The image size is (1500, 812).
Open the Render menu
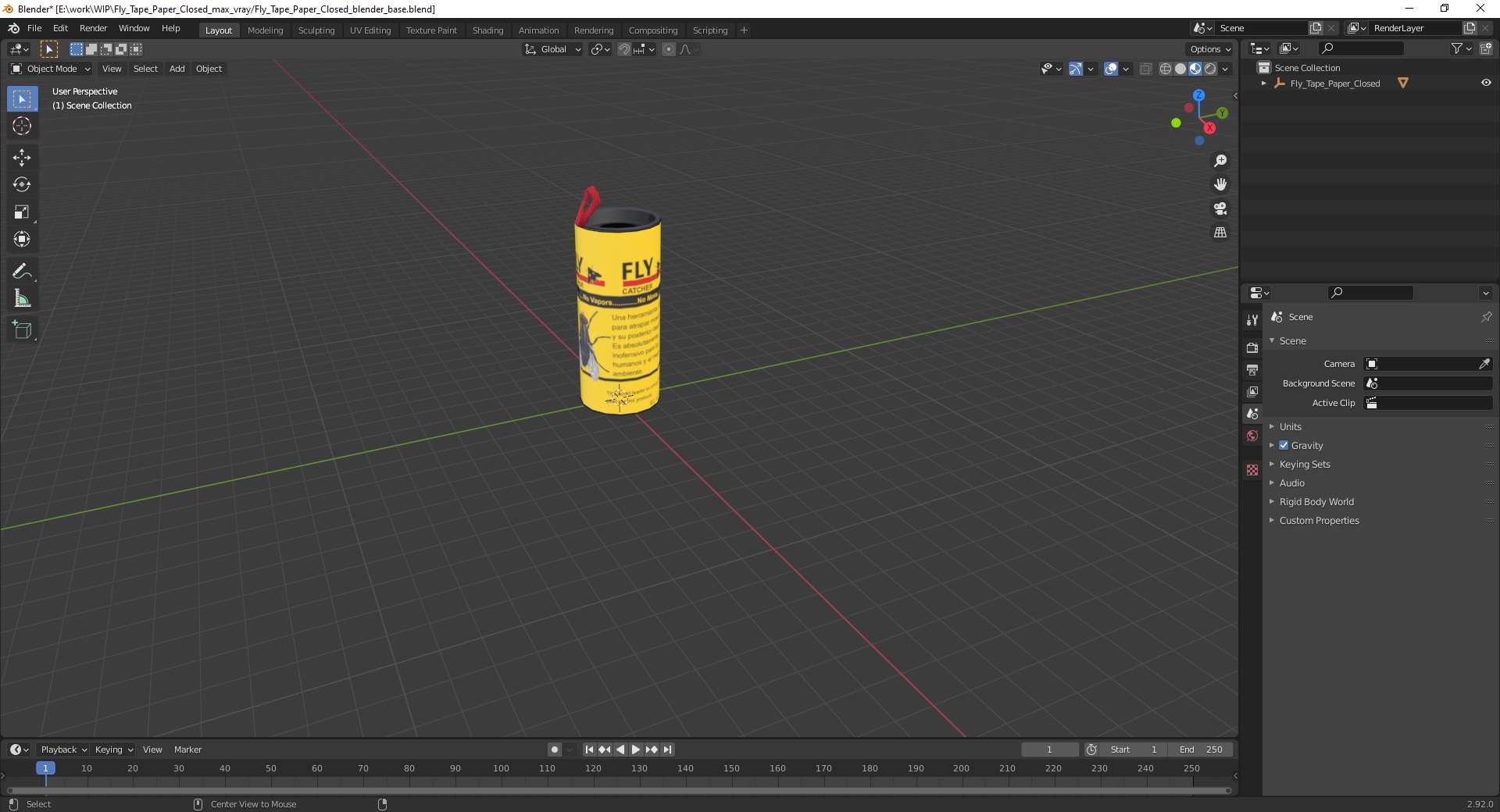point(93,28)
